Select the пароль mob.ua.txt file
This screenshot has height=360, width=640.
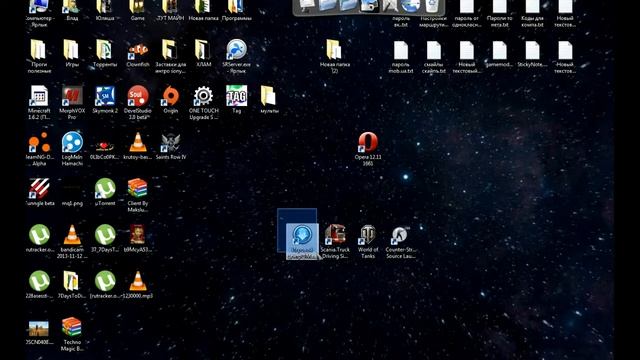tap(400, 51)
